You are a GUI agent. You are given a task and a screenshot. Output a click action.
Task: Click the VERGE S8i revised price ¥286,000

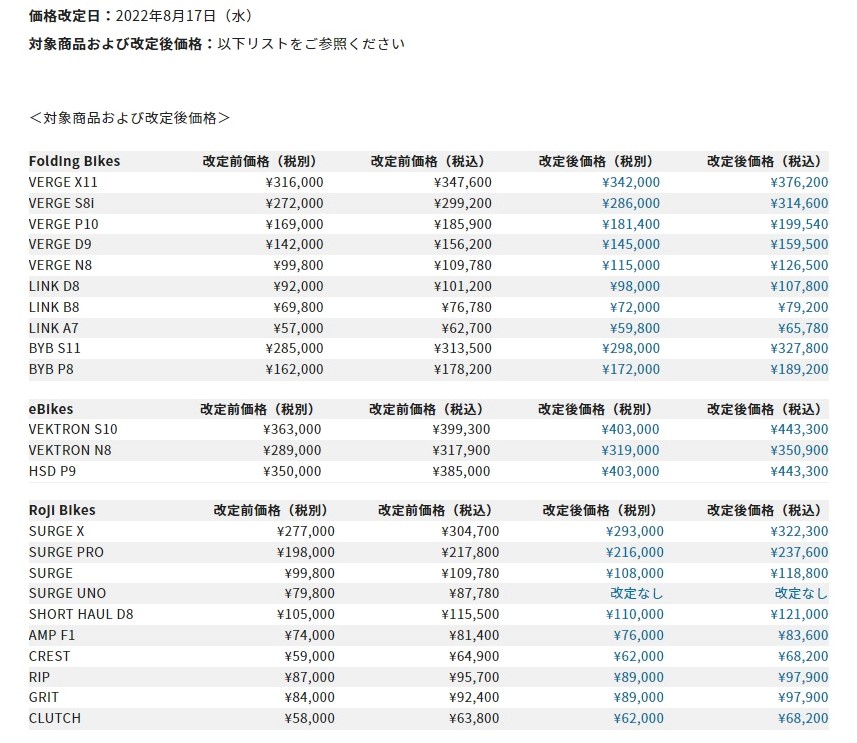click(631, 203)
